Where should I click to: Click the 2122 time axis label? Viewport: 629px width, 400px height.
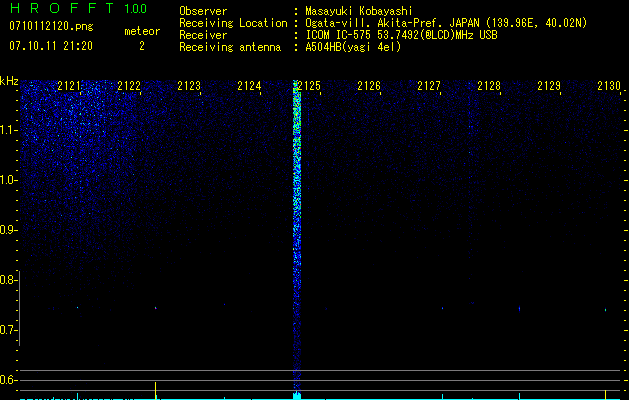point(129,86)
